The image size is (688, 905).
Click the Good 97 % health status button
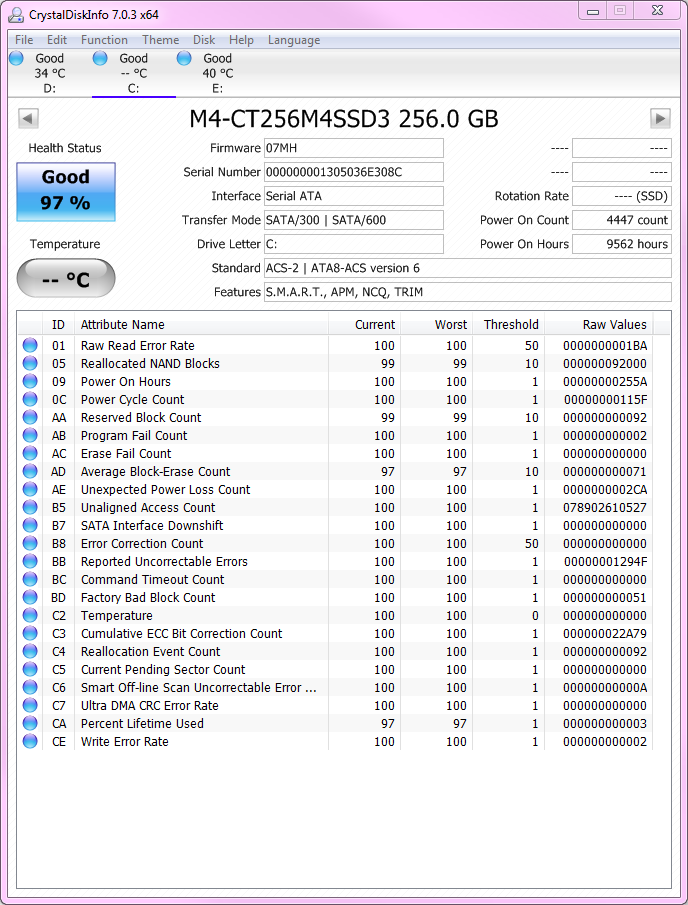[66, 192]
